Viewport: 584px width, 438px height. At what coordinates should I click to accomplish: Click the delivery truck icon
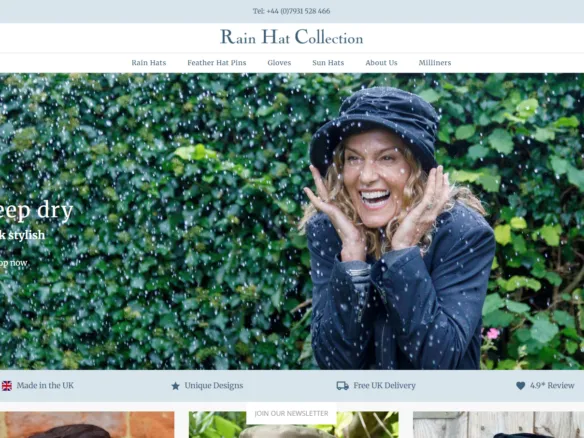click(343, 385)
